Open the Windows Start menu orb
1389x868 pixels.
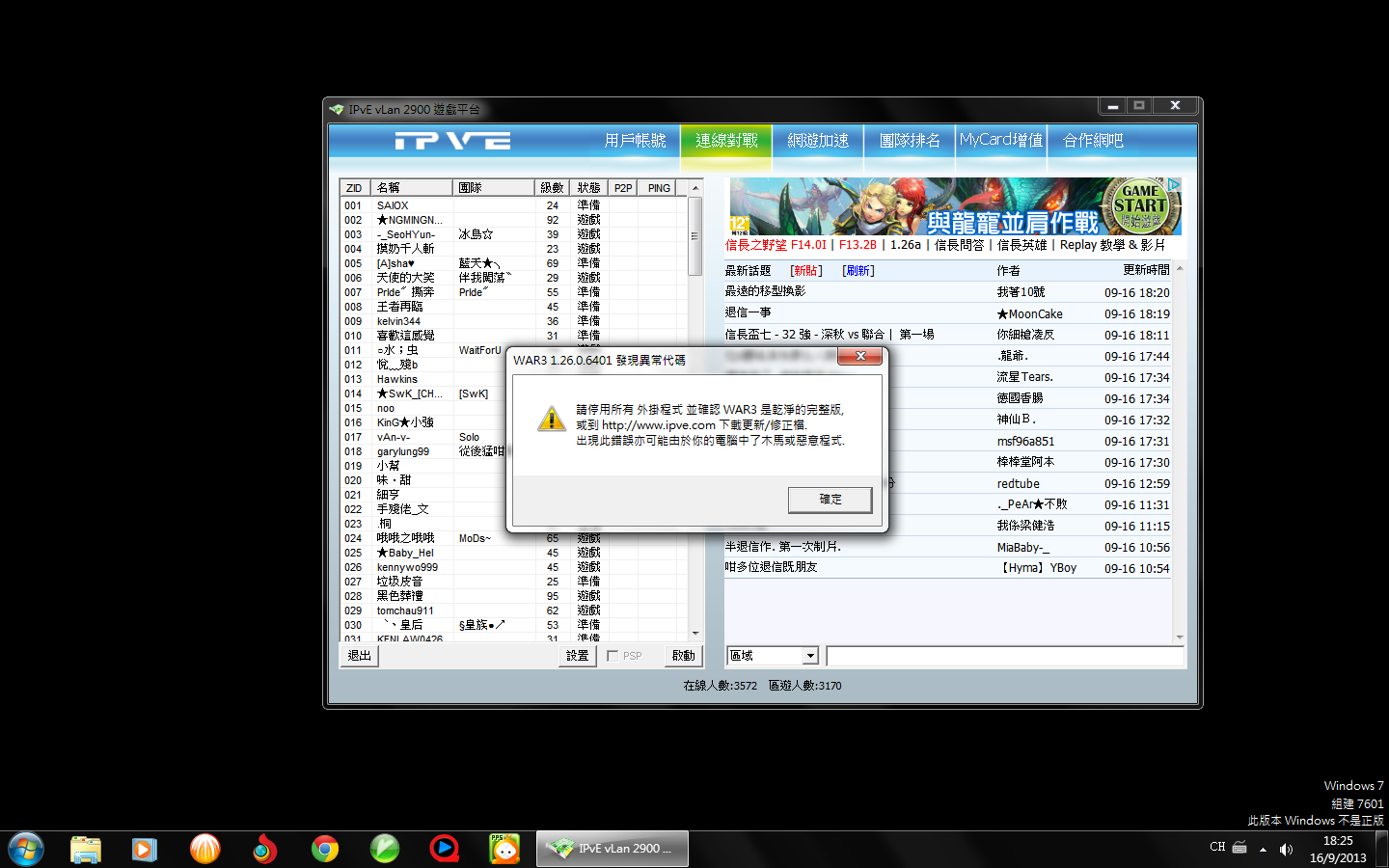[x=25, y=849]
